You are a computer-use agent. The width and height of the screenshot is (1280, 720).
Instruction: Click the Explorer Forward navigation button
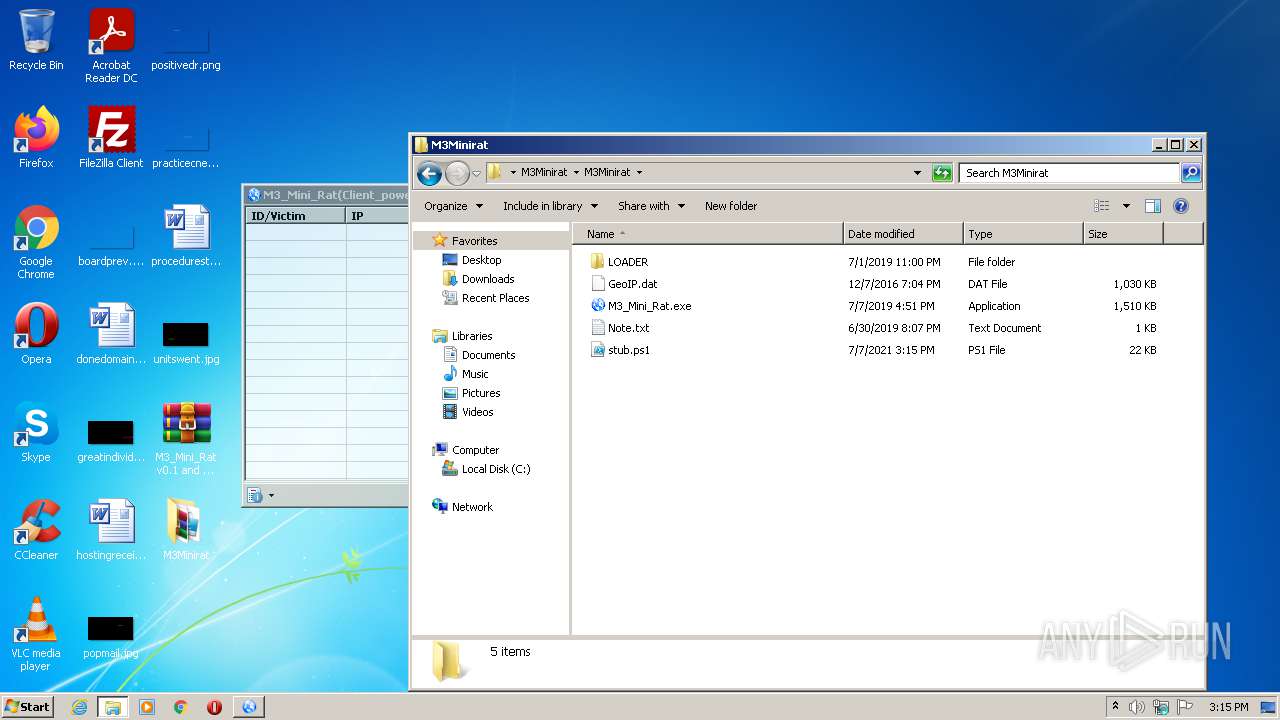[457, 173]
